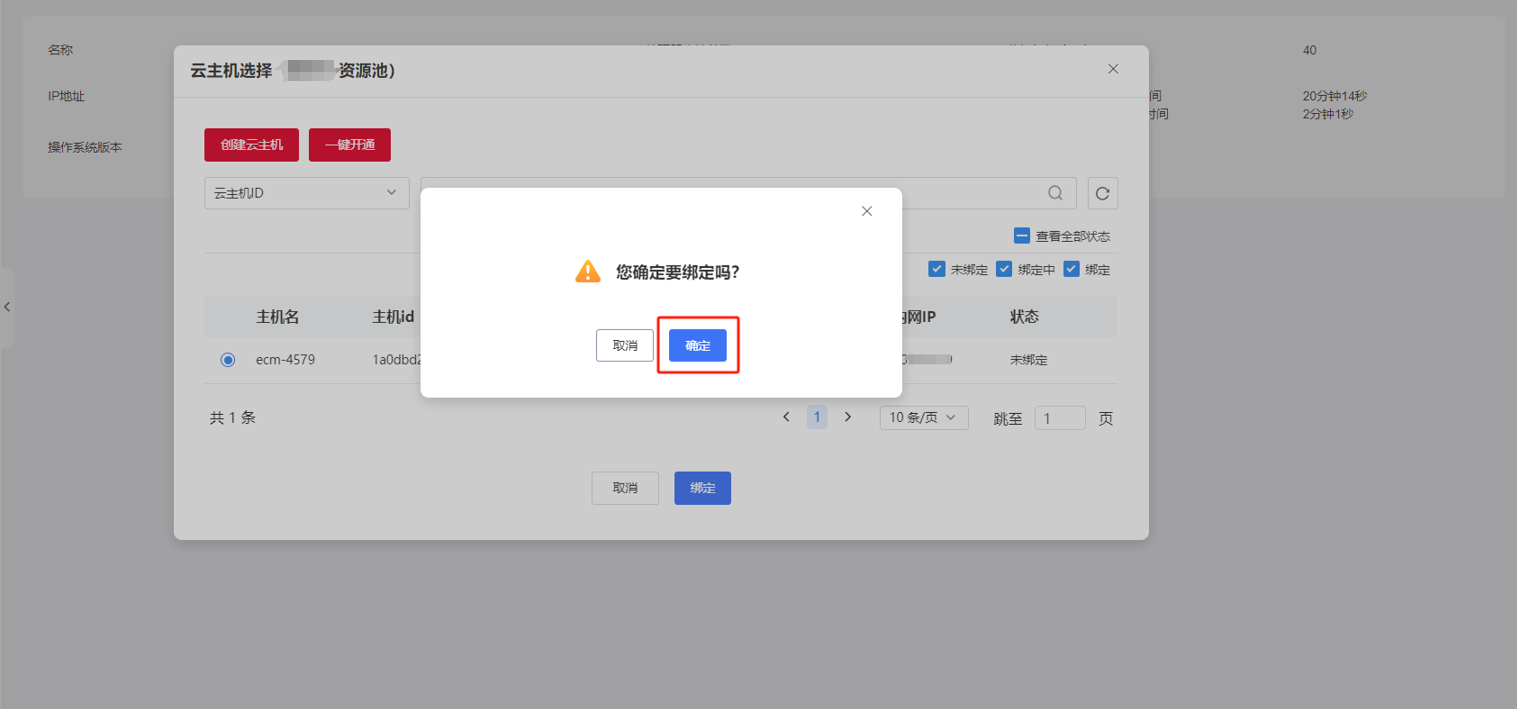Click the X to close the confirm dialog
Screen dimensions: 1517x709
[x=866, y=211]
